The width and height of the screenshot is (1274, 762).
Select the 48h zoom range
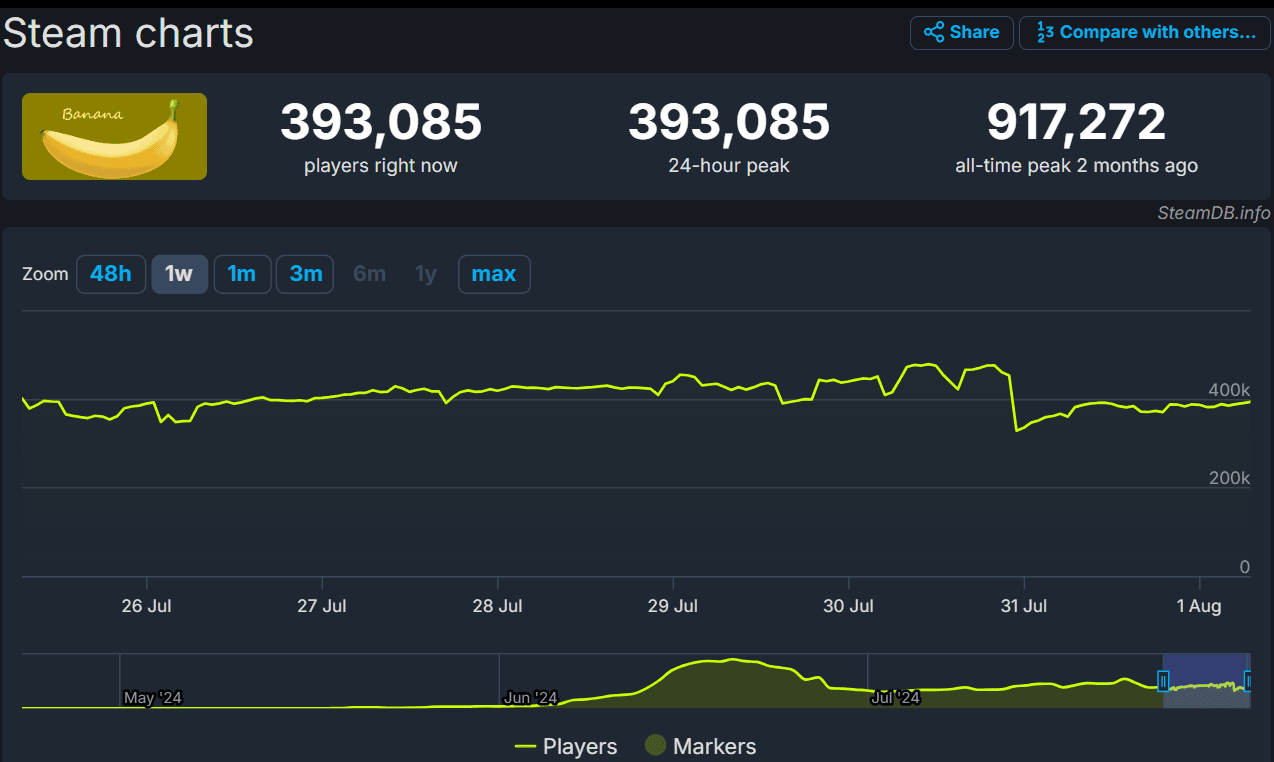point(111,274)
